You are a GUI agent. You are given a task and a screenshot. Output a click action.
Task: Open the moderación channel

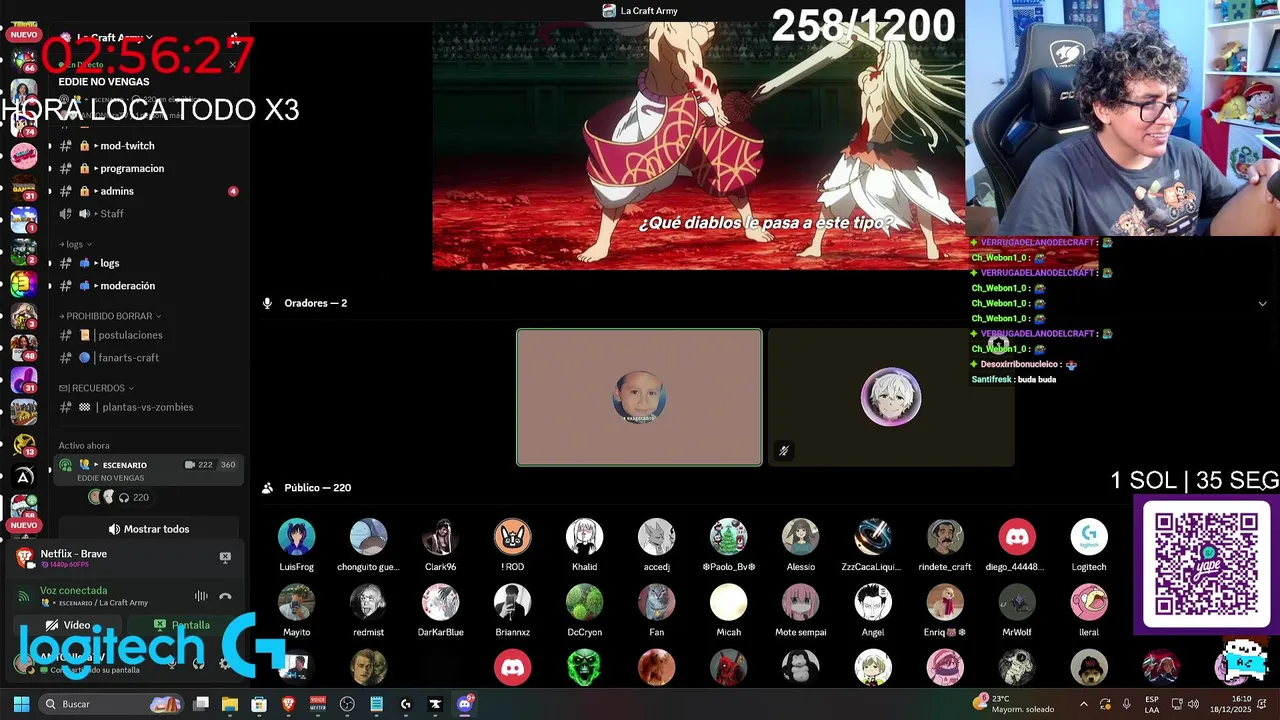tap(147, 286)
